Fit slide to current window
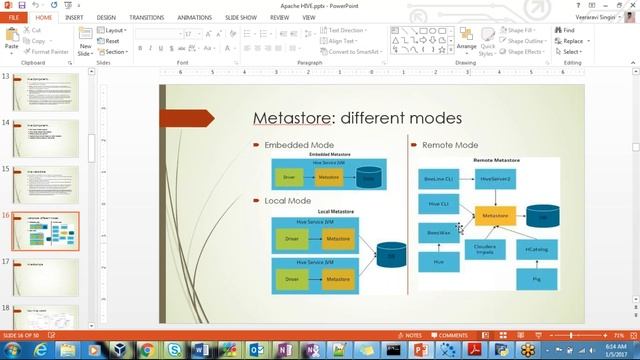The width and height of the screenshot is (640, 360). point(633,335)
